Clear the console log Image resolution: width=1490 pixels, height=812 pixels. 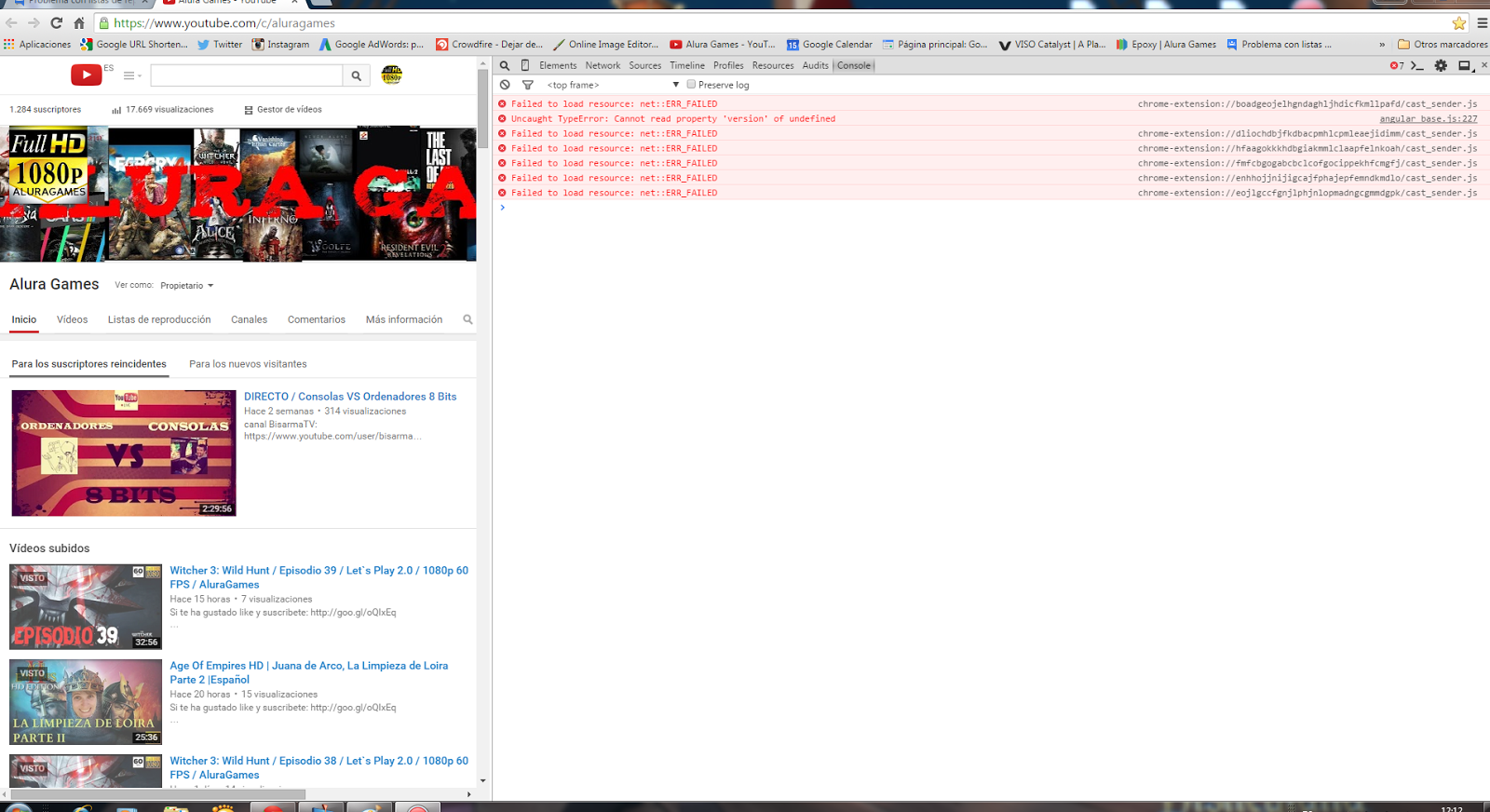click(x=505, y=85)
